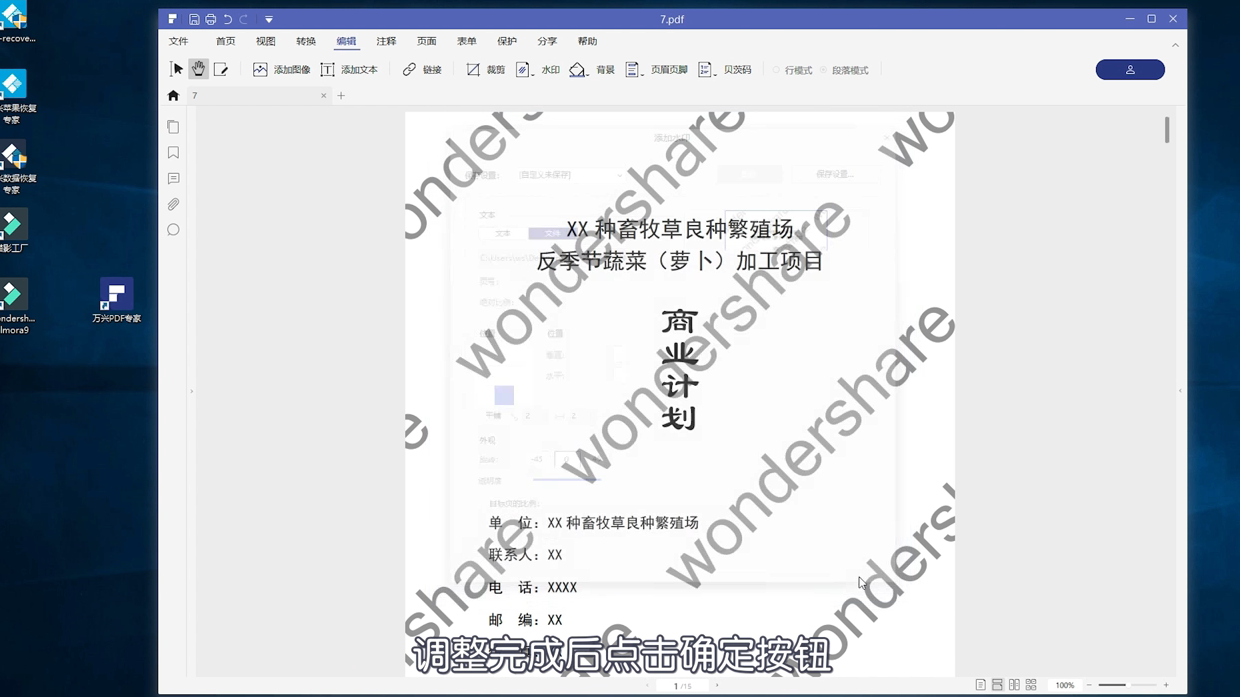Switch to the 注释 comment tab
The image size is (1240, 697).
[x=386, y=41]
